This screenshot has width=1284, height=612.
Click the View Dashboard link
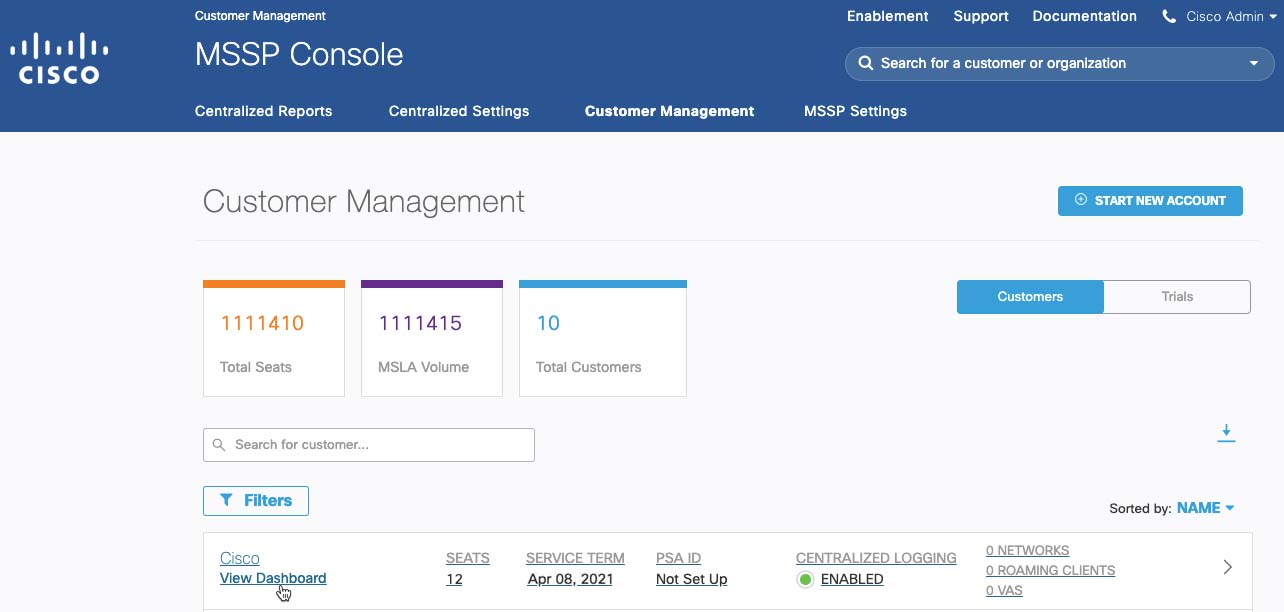point(273,578)
